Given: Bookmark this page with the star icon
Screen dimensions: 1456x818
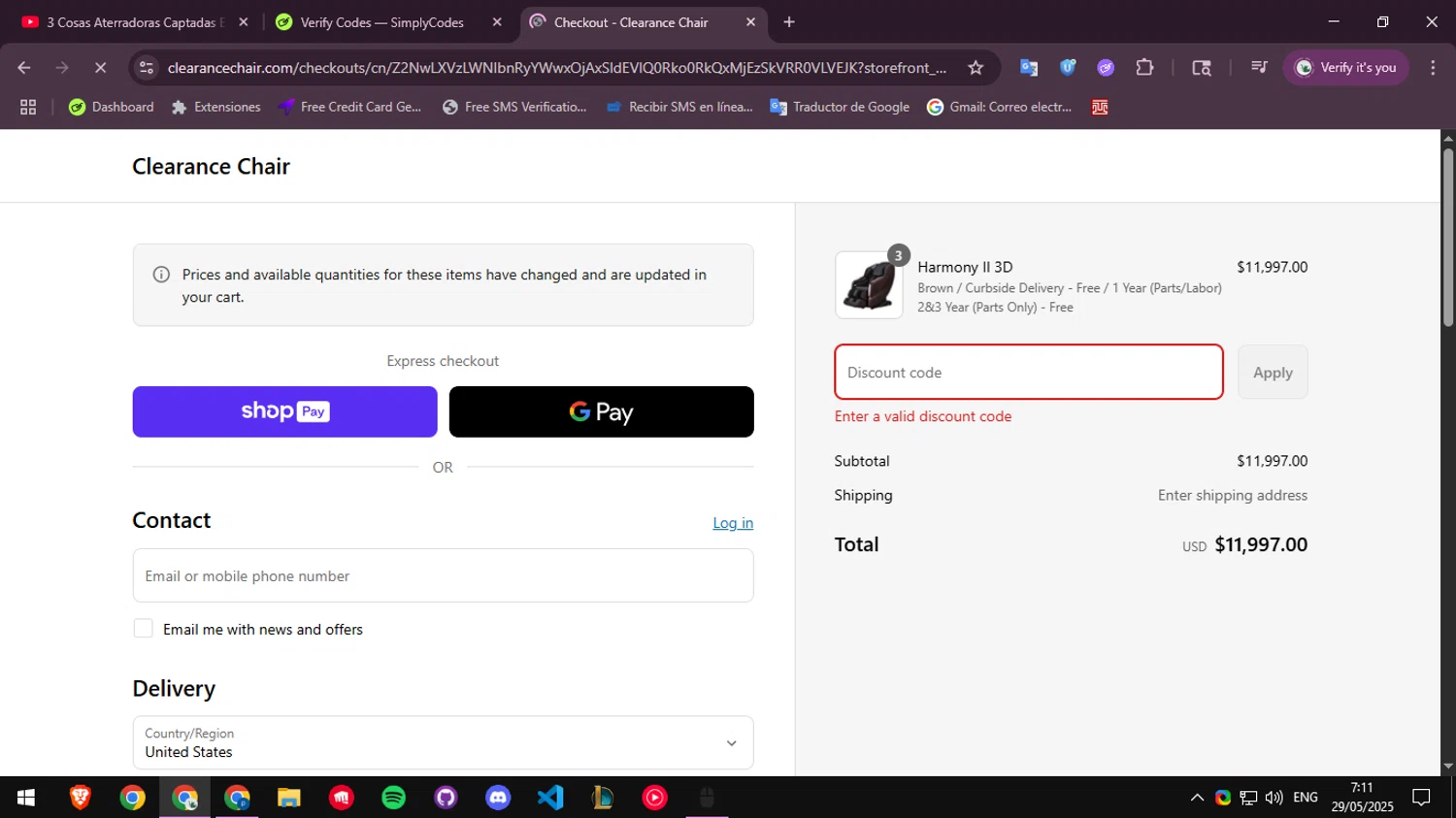Looking at the screenshot, I should pyautogui.click(x=976, y=68).
